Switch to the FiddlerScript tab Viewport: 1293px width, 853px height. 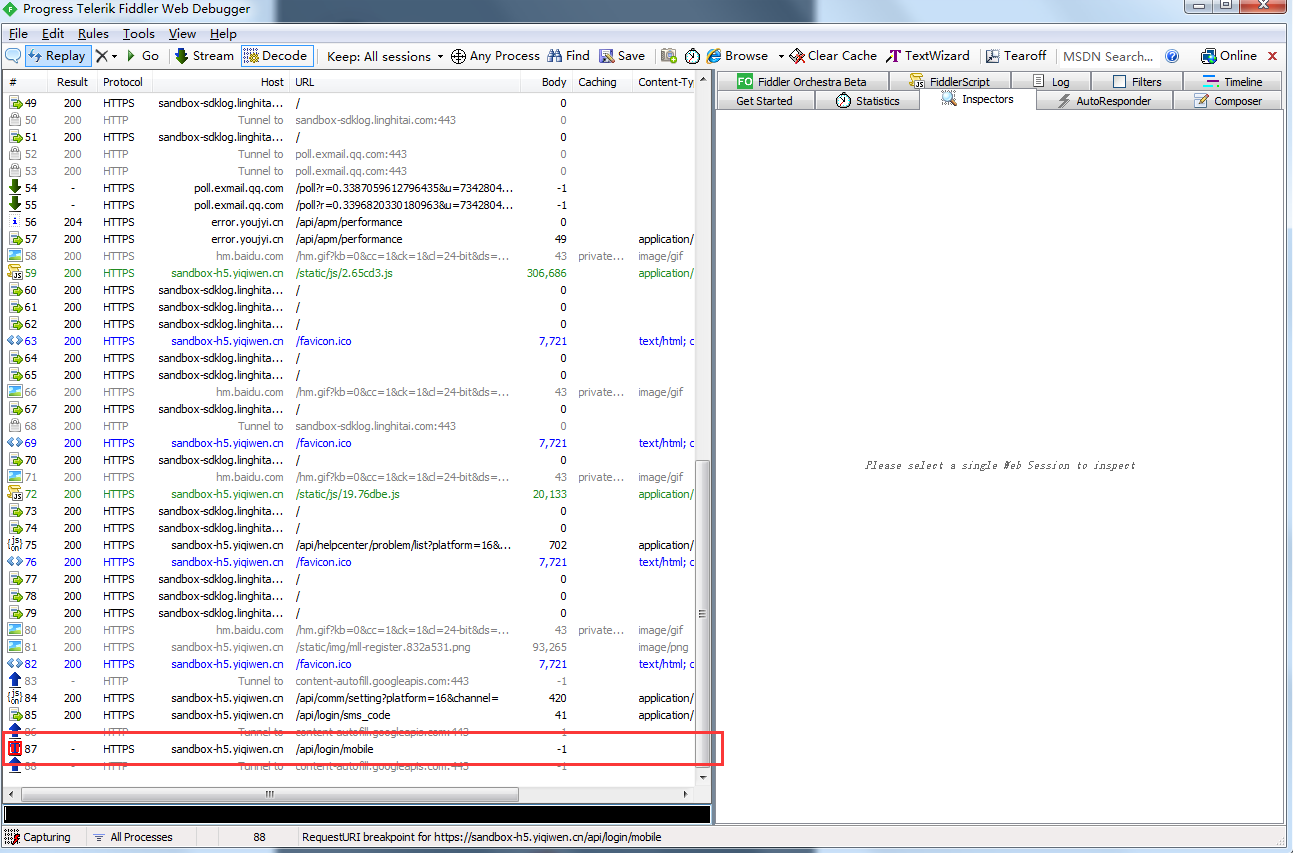point(948,82)
